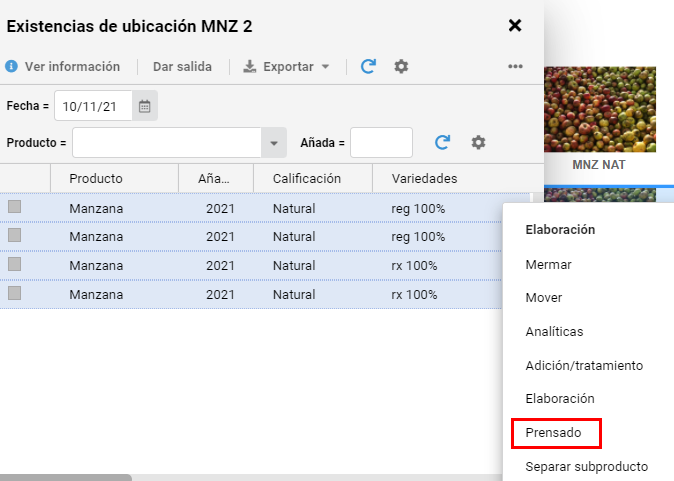This screenshot has width=674, height=481.
Task: Sort by the Aña... column header
Action: (216, 178)
